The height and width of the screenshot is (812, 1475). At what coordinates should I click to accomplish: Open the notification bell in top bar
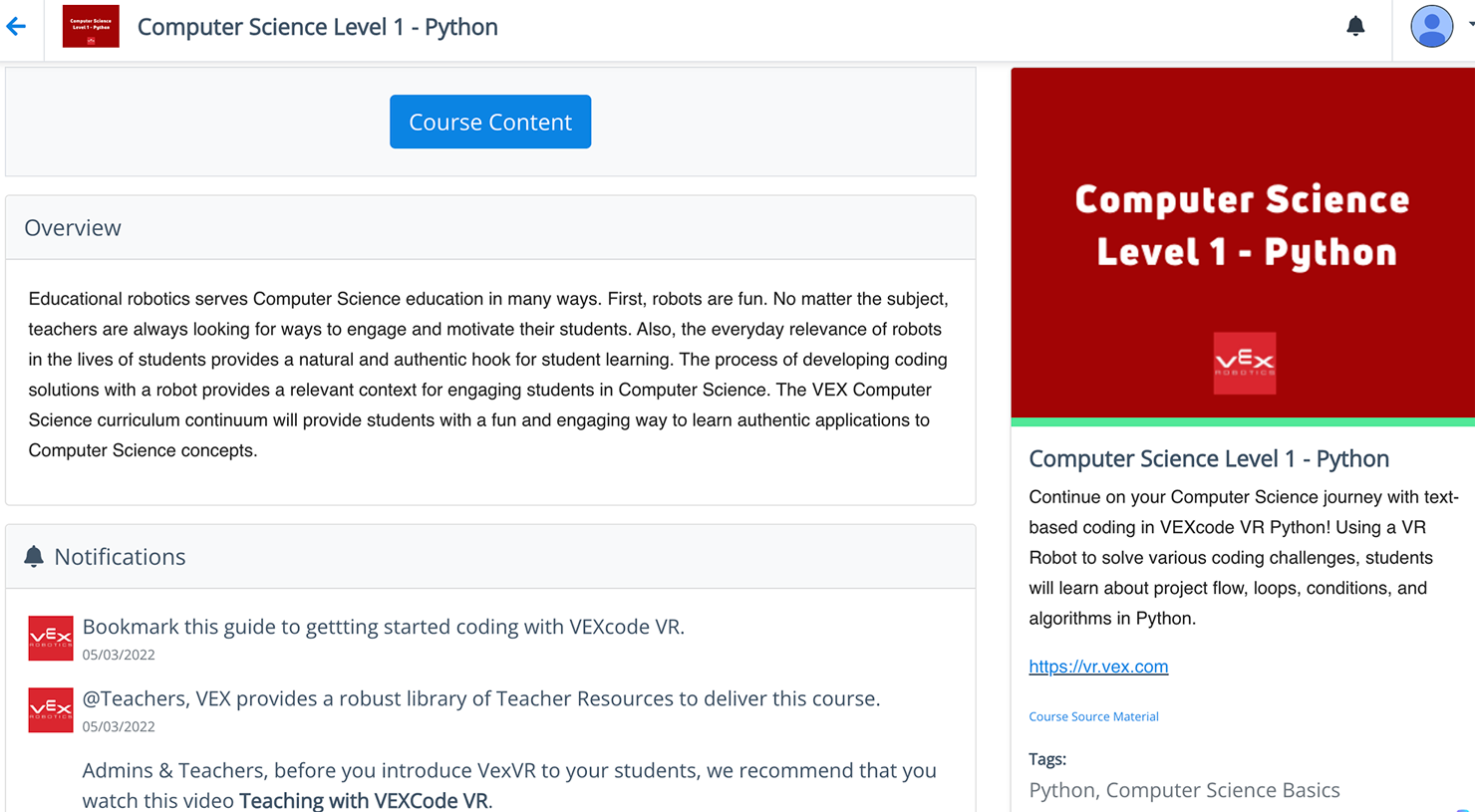[1355, 26]
